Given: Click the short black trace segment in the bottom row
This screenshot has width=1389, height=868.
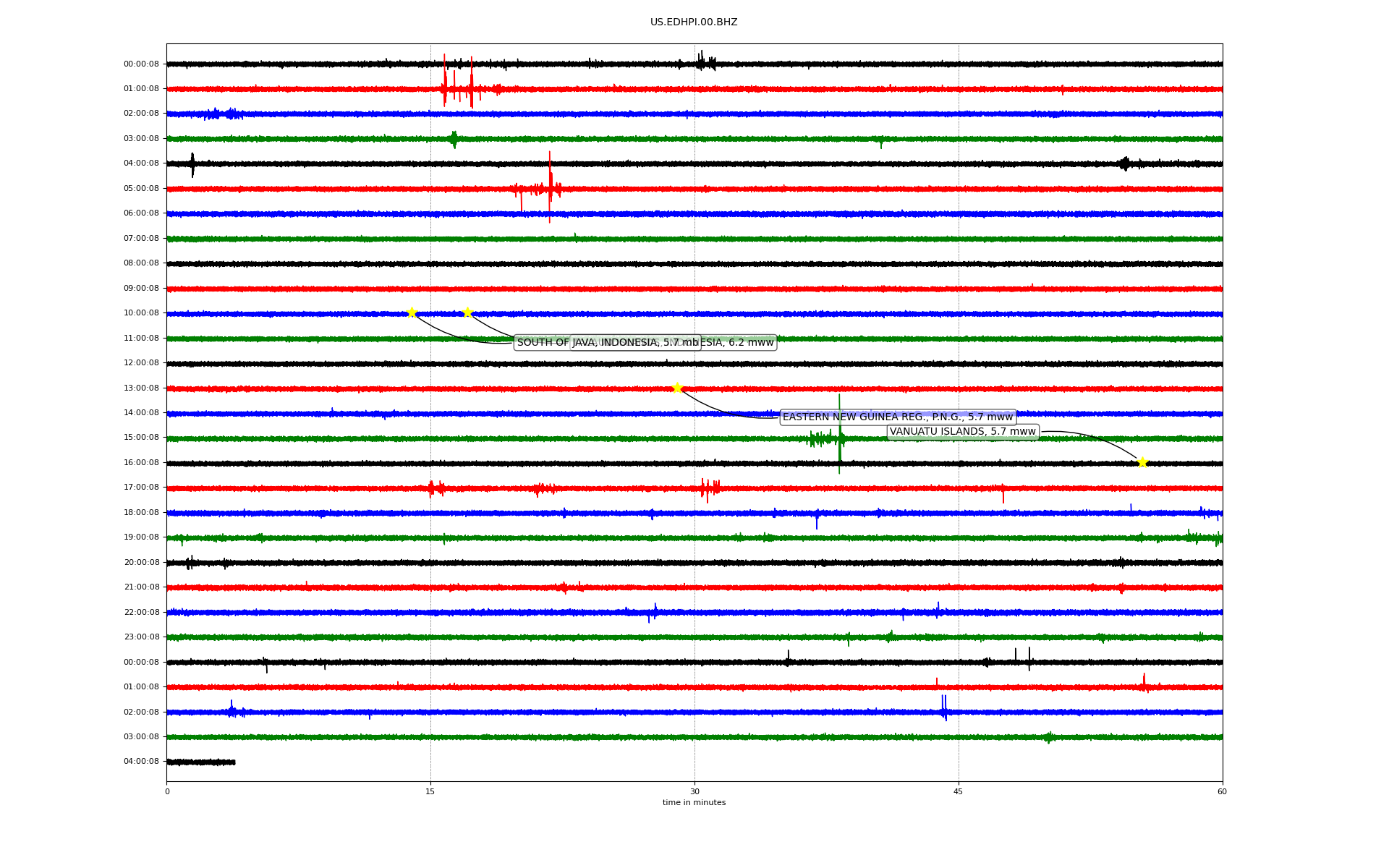Looking at the screenshot, I should point(201,762).
